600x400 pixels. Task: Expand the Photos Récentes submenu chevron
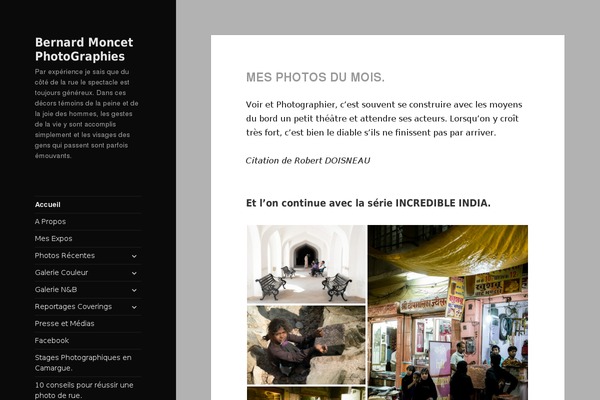point(134,256)
